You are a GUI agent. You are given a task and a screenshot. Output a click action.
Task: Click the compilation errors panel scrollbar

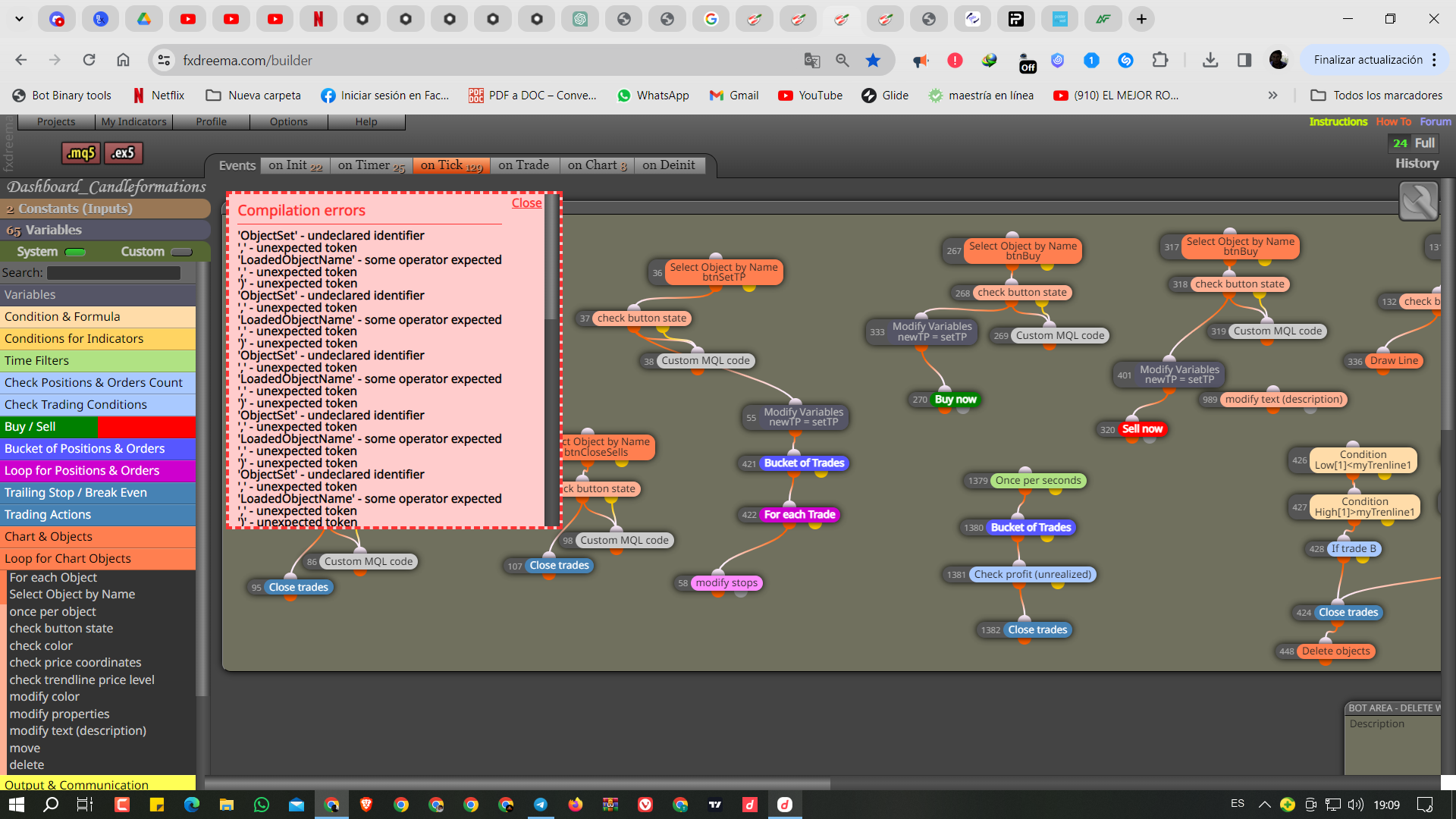pos(551,258)
